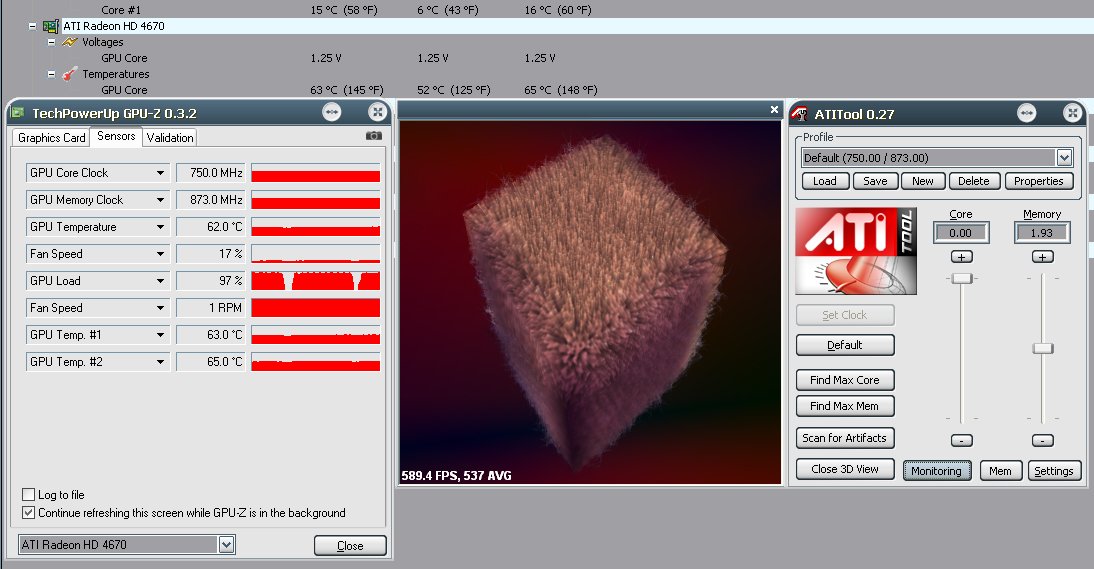Collapse the ATI Radeon HD 4670 tree node

(32, 26)
